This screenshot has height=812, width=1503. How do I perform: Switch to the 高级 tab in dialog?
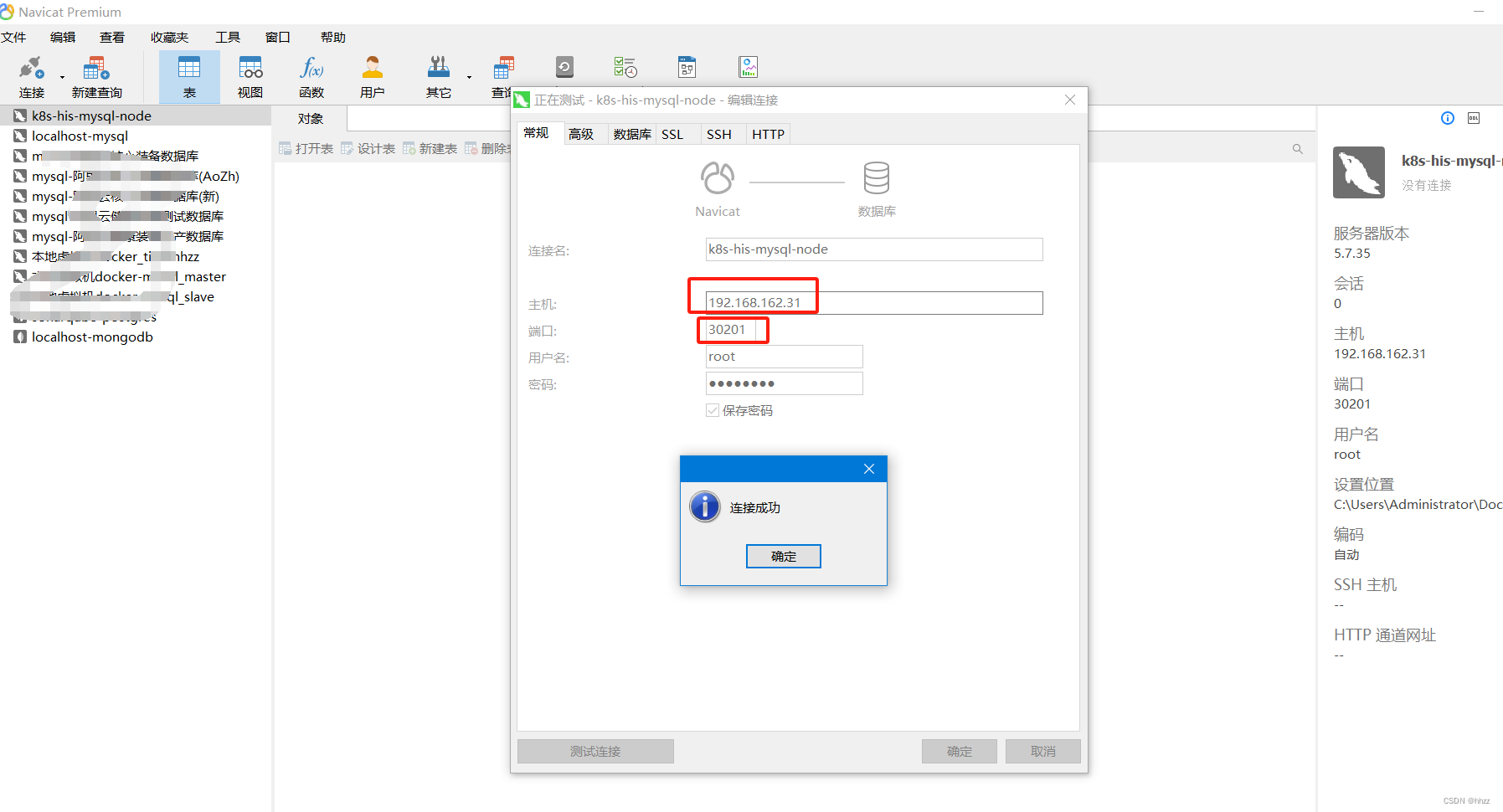click(581, 134)
